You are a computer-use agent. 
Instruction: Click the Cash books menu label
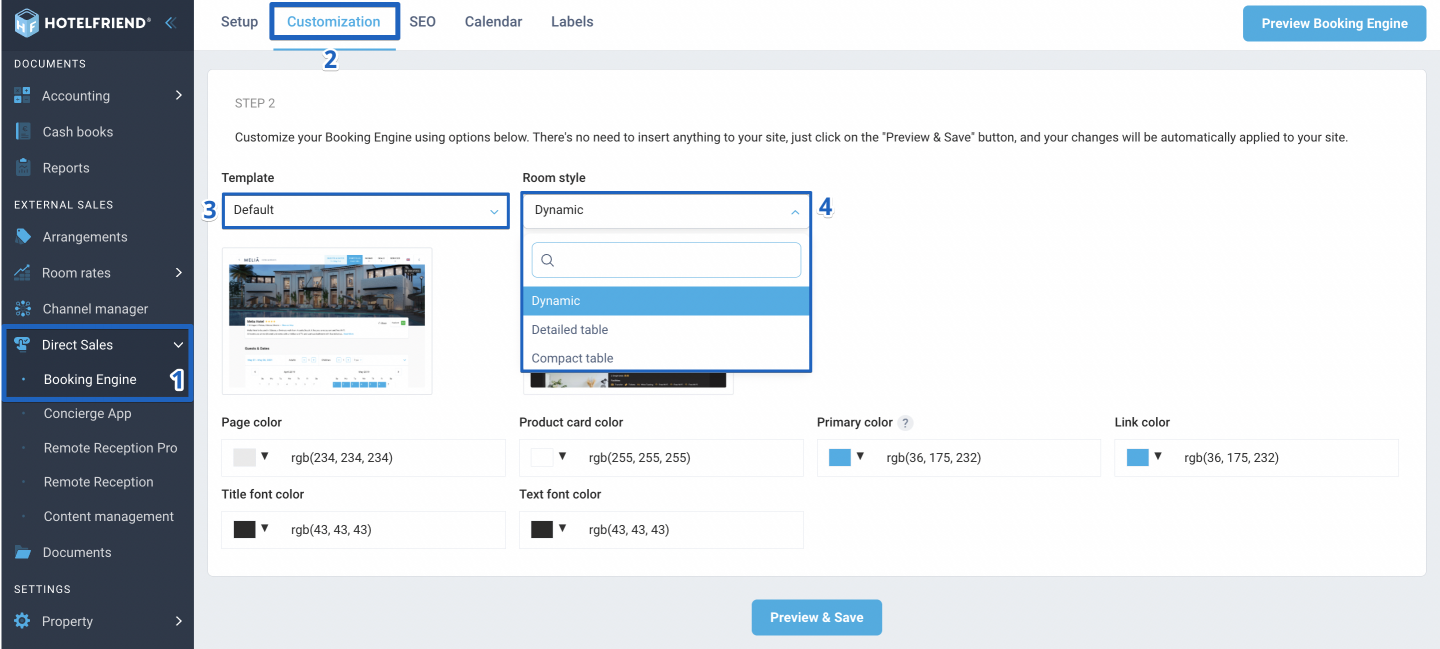(78, 132)
